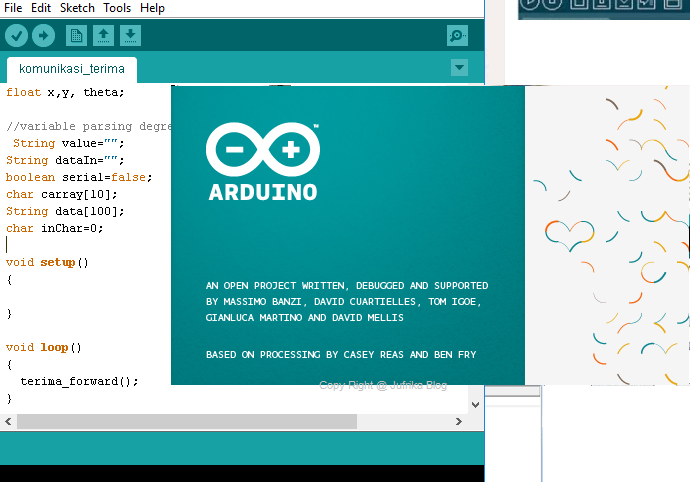The width and height of the screenshot is (690, 482).
Task: Click the '//variable parsing' comment line
Action: pos(89,126)
